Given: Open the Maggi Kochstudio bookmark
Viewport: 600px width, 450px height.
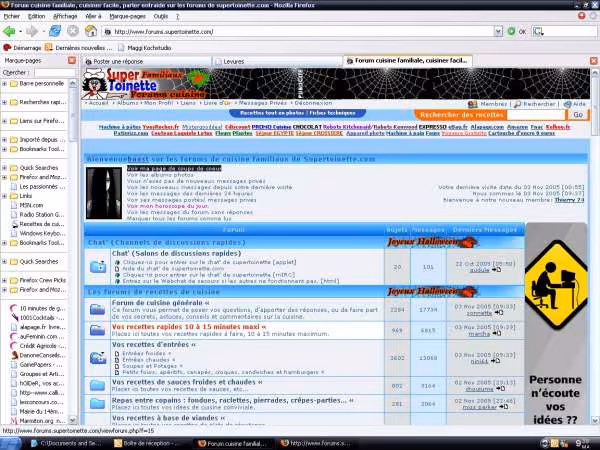Looking at the screenshot, I should pyautogui.click(x=145, y=48).
